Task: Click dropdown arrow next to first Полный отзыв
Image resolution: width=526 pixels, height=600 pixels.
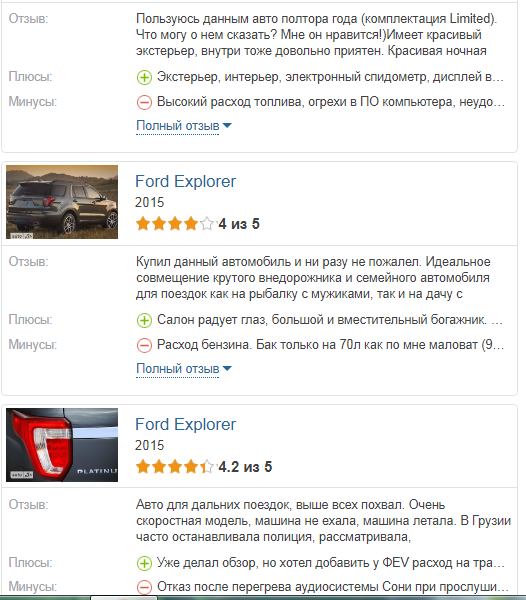Action: point(227,126)
